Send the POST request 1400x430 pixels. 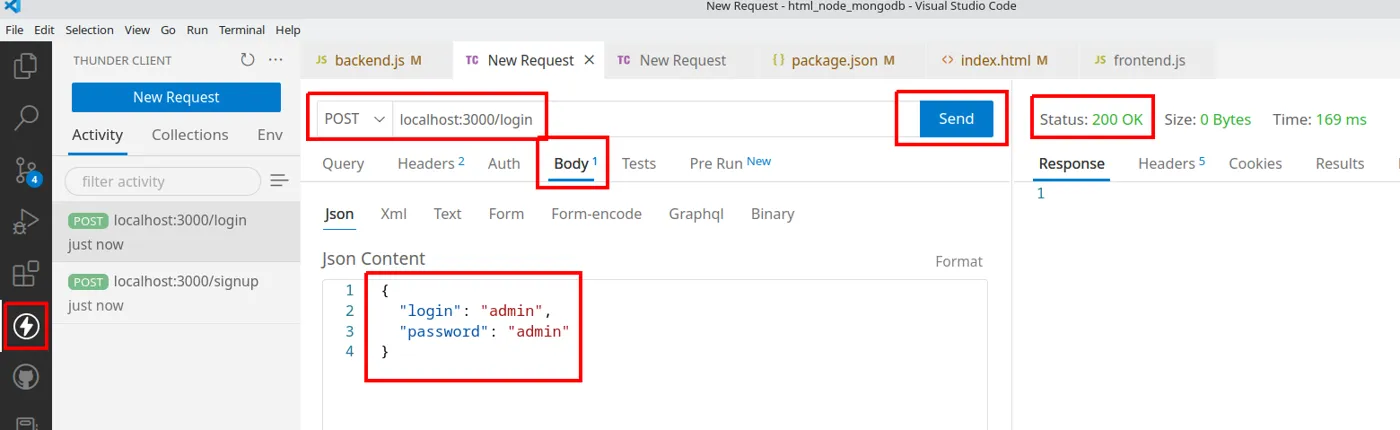[x=956, y=119]
